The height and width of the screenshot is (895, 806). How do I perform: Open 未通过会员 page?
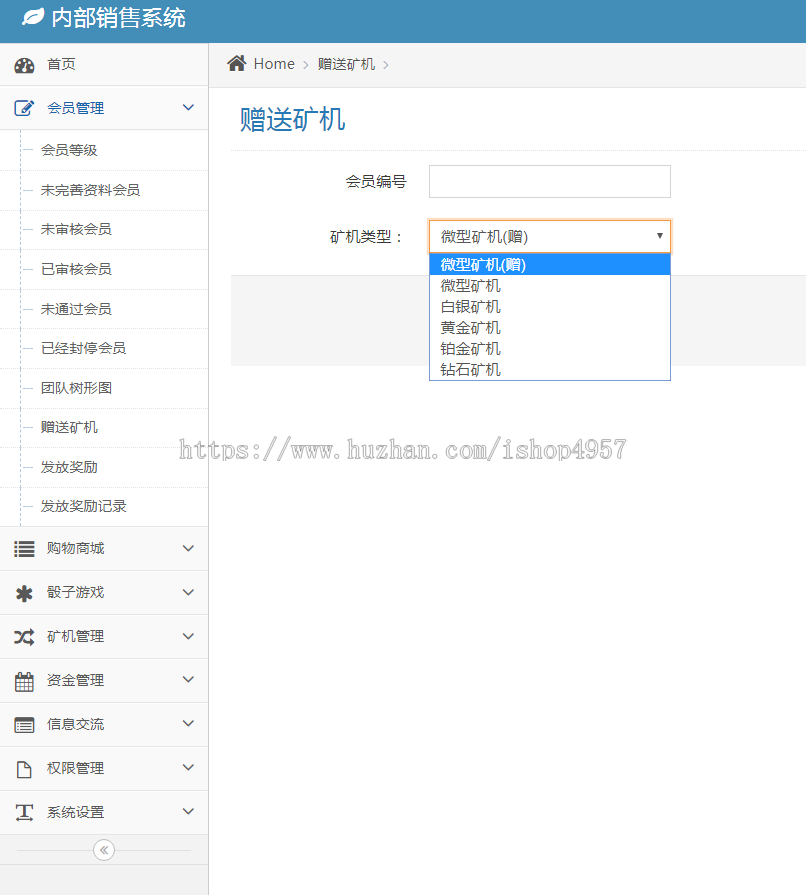pyautogui.click(x=104, y=309)
